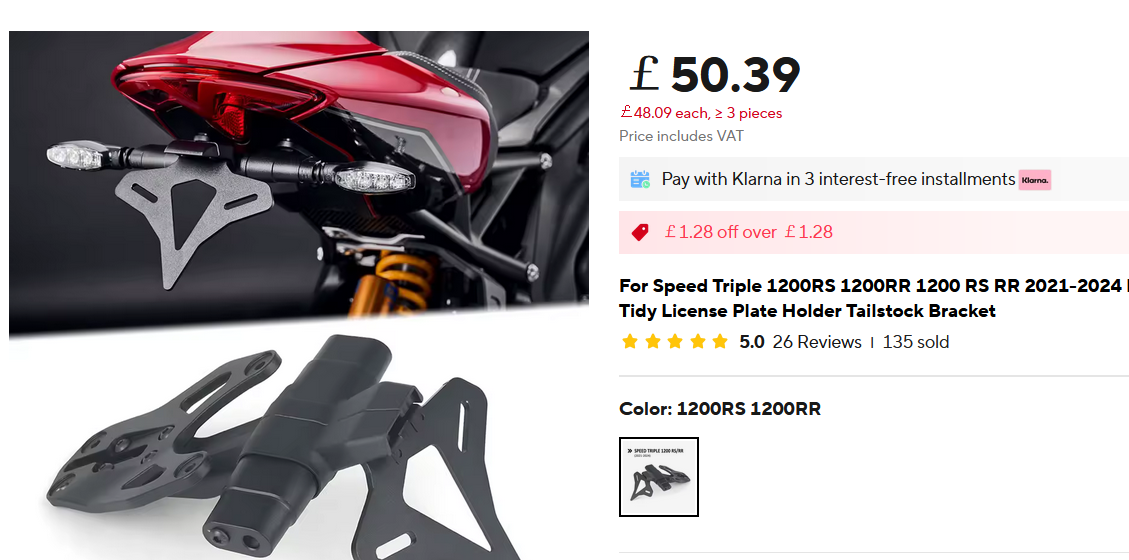Viewport: 1129px width, 560px height.
Task: Click the red coupon tag icon
Action: click(640, 232)
